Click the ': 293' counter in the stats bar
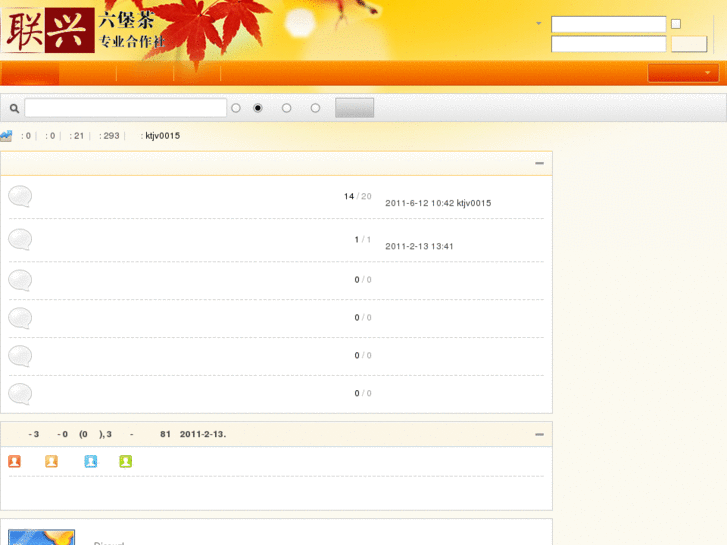 (x=109, y=136)
